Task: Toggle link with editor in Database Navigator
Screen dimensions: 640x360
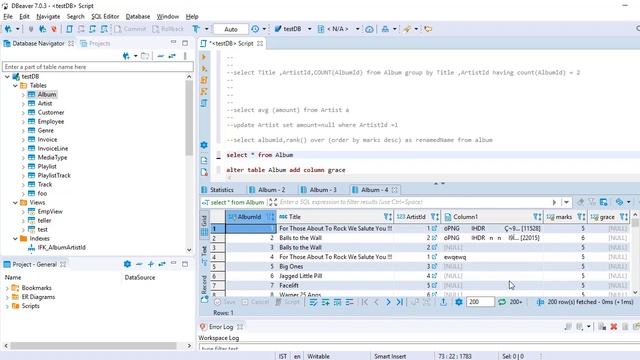Action: coord(172,56)
